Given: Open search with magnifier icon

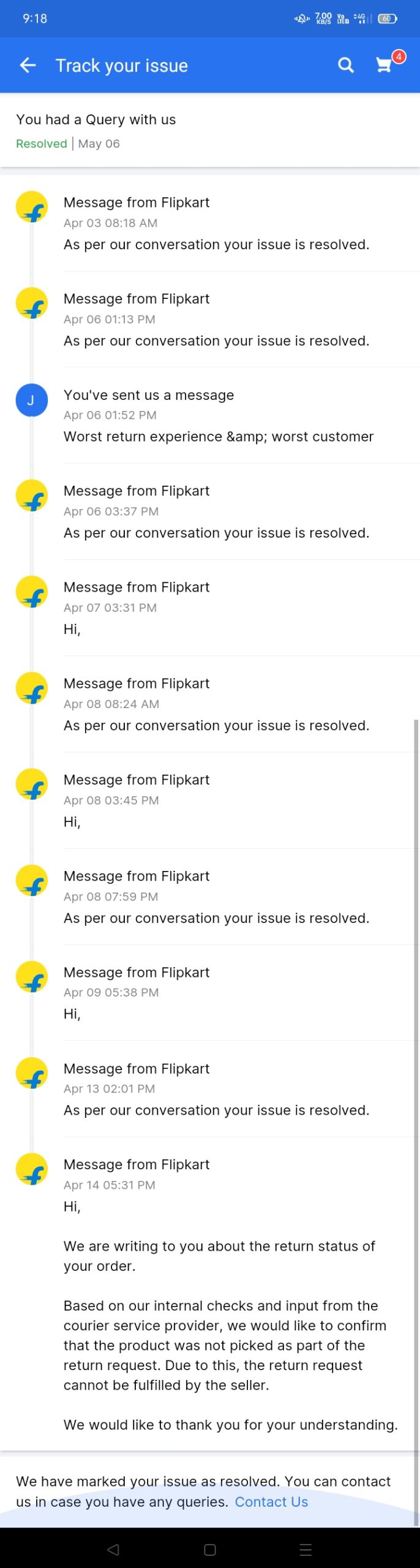Looking at the screenshot, I should tap(346, 66).
